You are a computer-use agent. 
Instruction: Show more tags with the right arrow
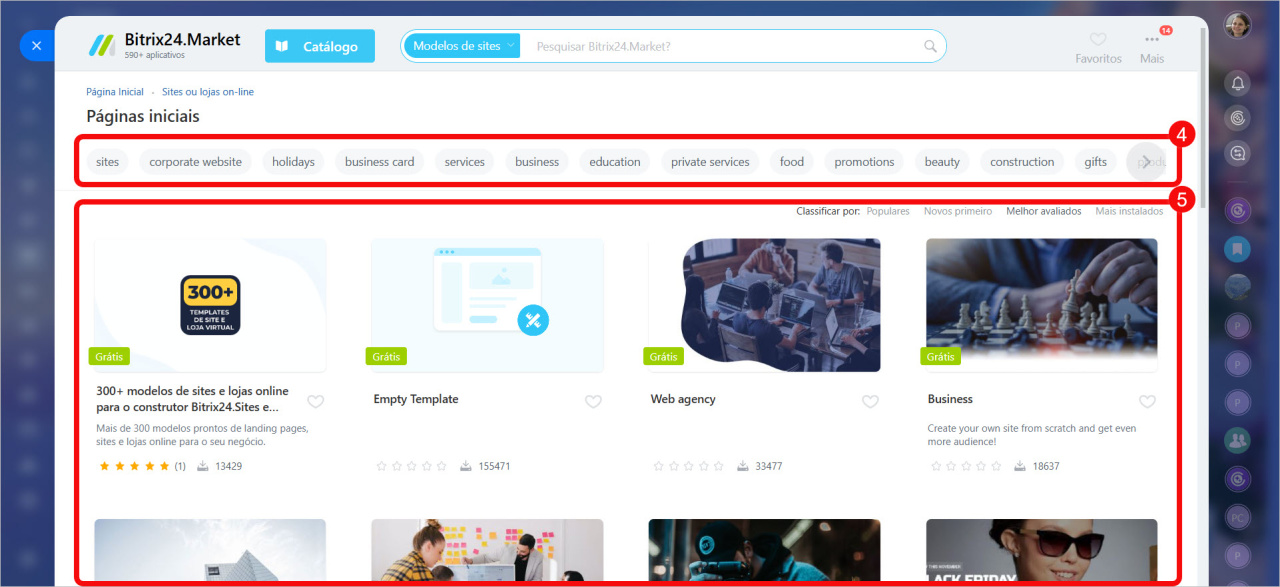(1146, 162)
